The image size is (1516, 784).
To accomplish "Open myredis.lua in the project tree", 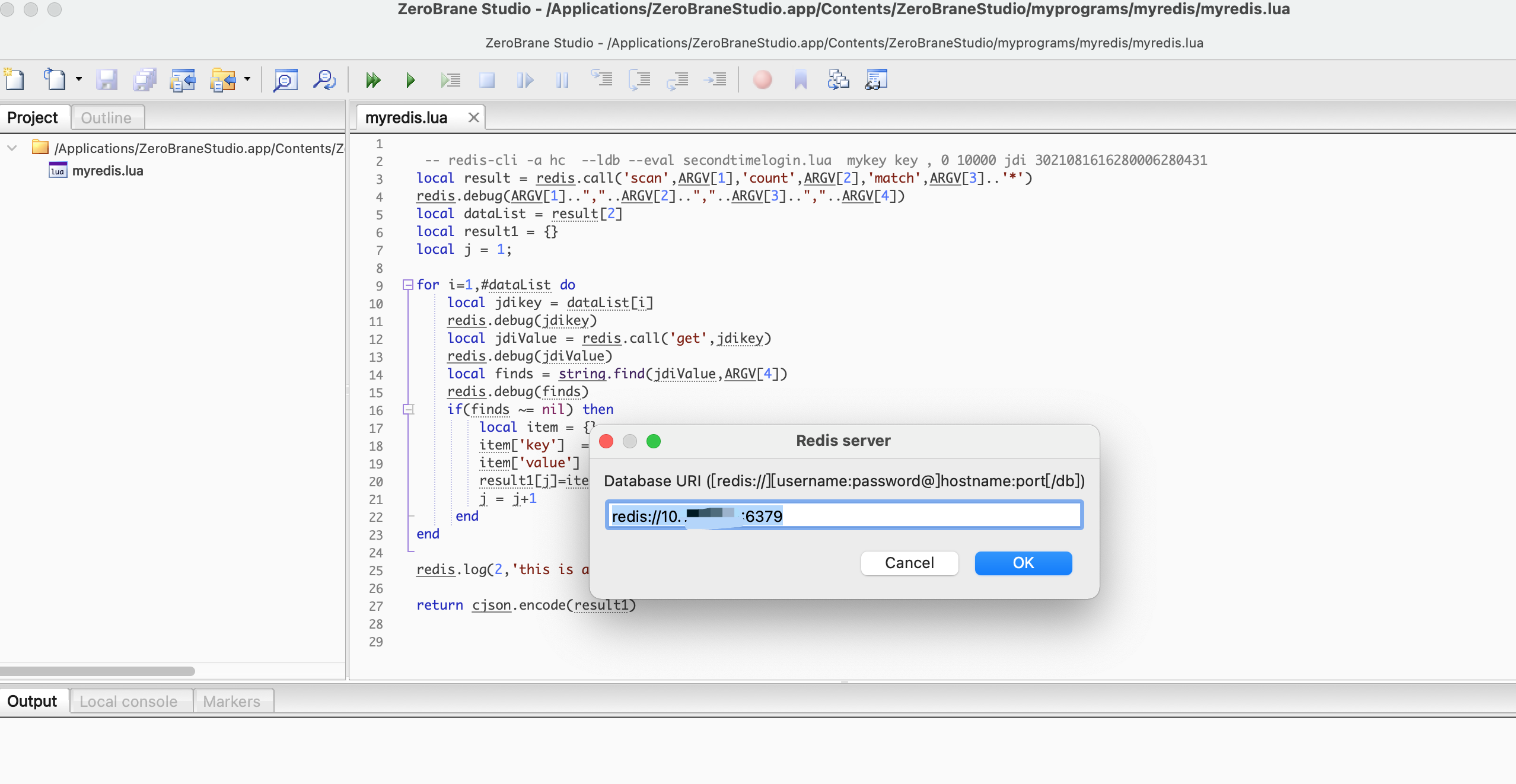I will tap(108, 171).
